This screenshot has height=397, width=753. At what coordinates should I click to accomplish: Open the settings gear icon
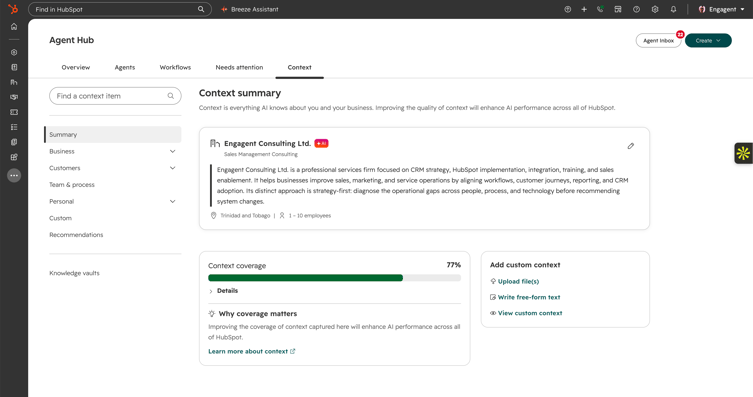(x=655, y=9)
